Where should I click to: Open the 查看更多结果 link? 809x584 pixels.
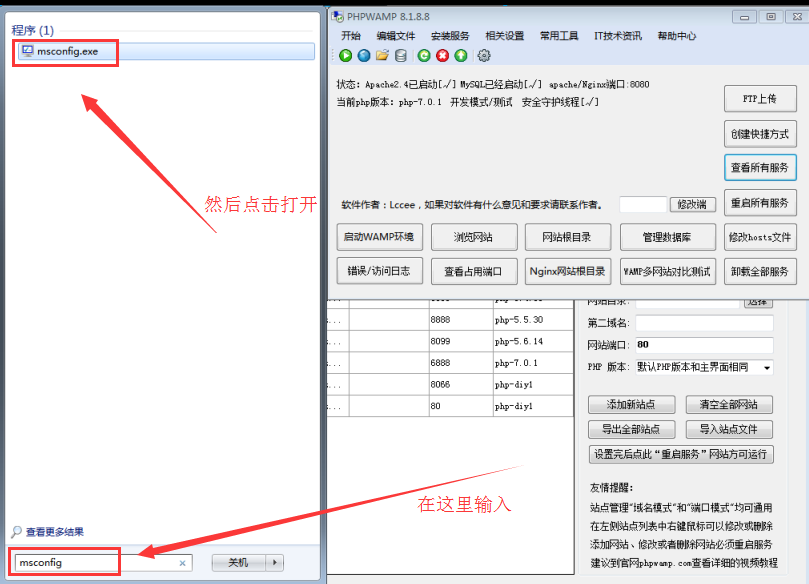tap(55, 531)
